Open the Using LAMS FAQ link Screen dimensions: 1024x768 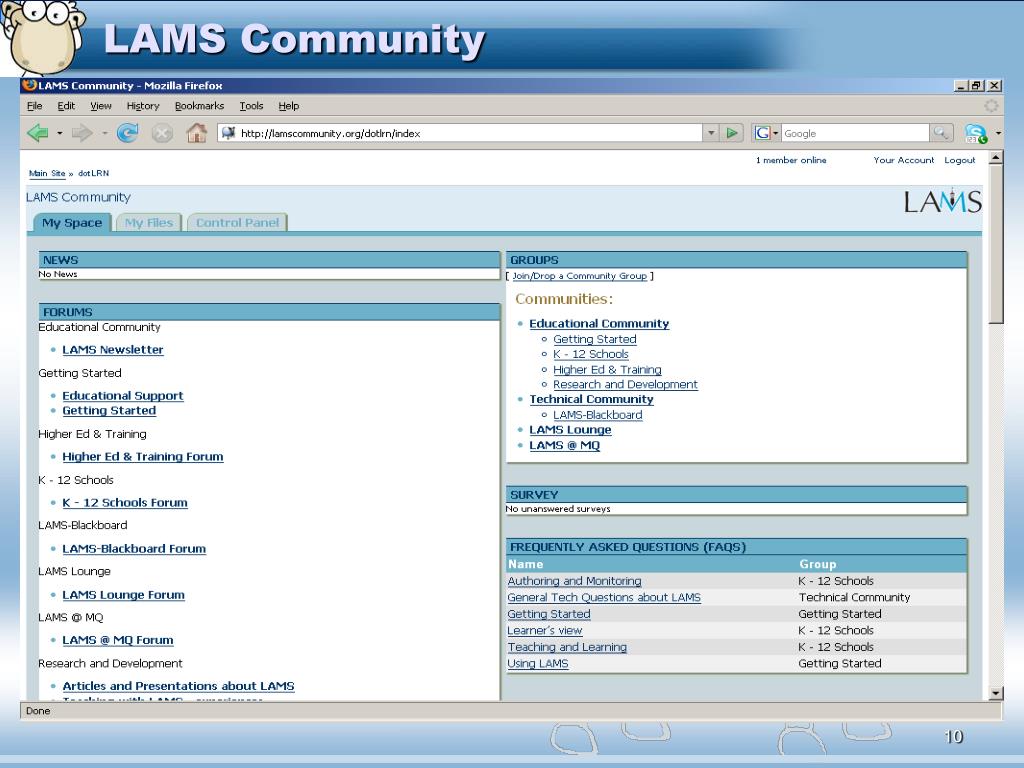537,664
